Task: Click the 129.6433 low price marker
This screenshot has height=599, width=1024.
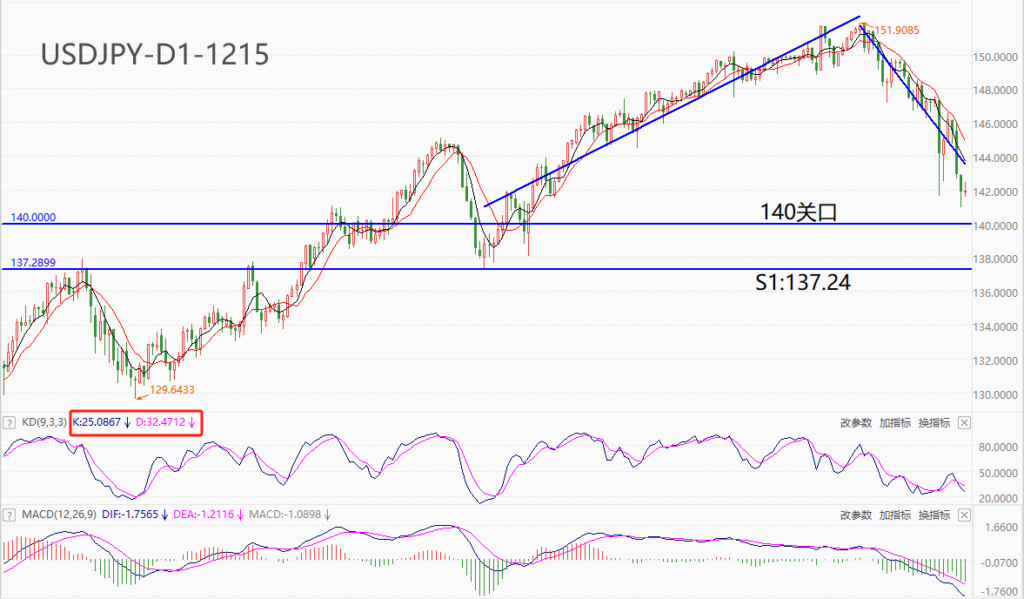Action: 172,390
